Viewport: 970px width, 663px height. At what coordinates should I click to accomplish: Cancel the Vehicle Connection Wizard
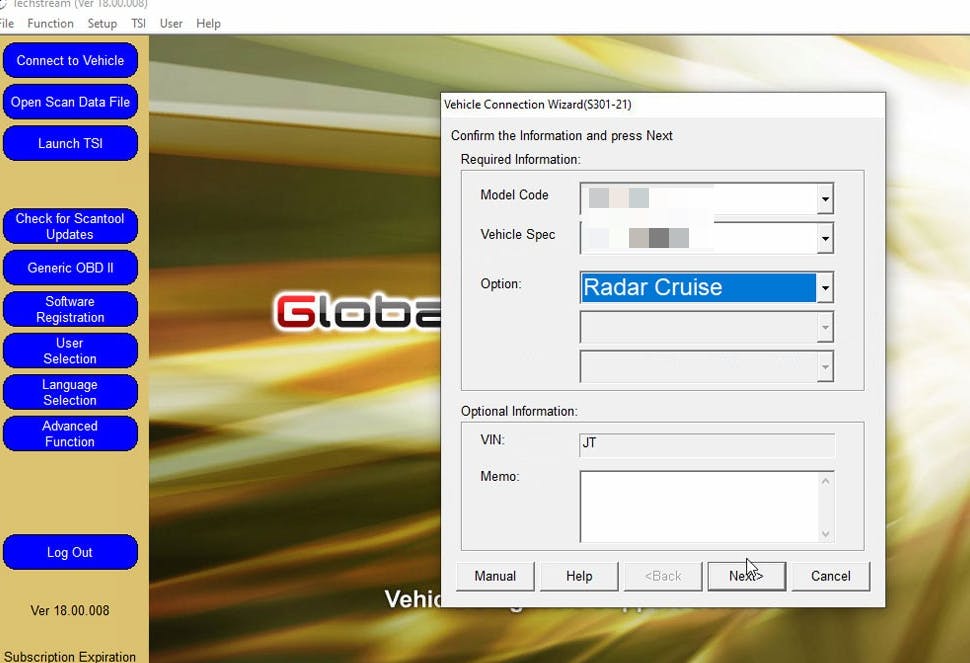click(830, 576)
